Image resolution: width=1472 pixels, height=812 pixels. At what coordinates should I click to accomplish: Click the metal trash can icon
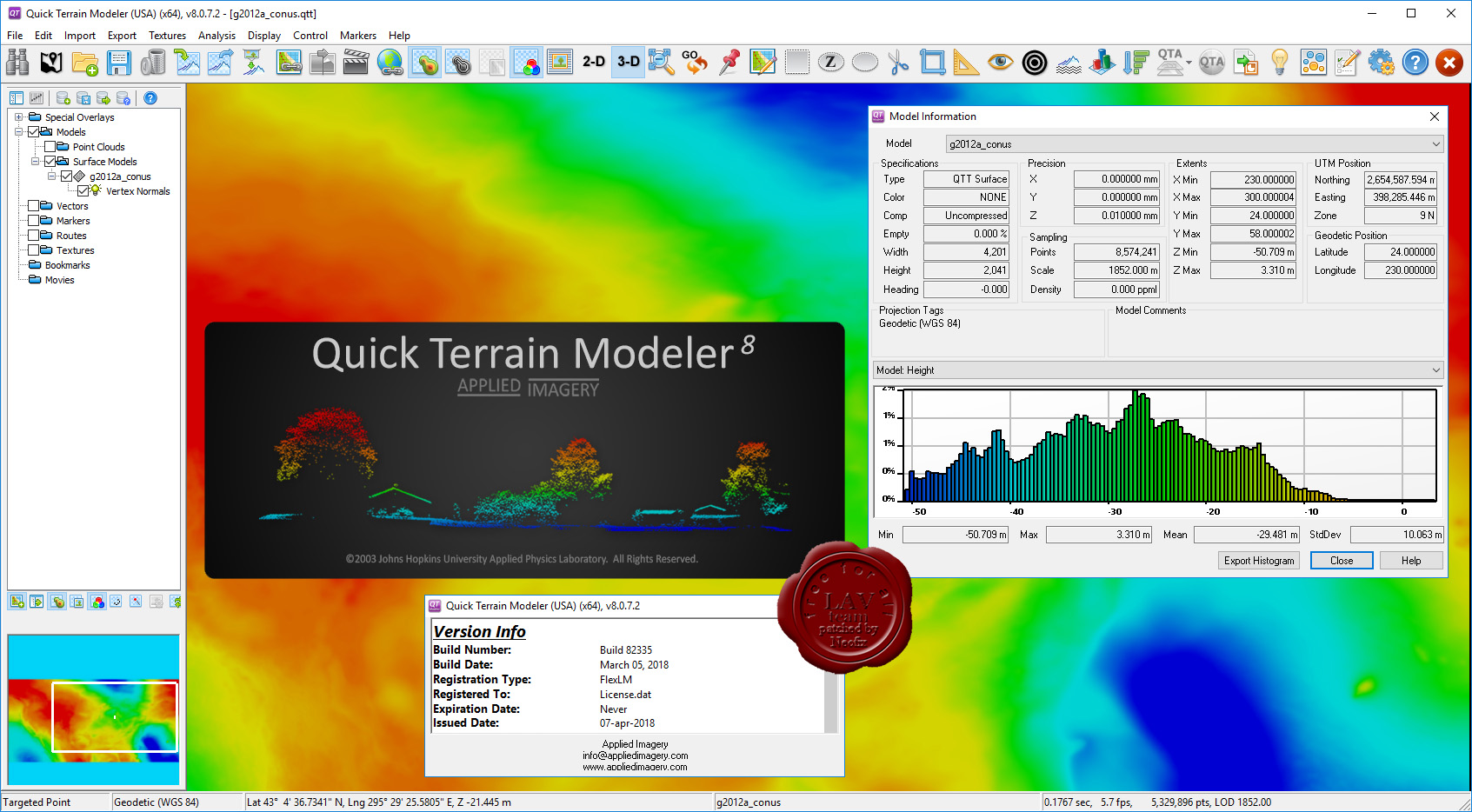tap(153, 63)
